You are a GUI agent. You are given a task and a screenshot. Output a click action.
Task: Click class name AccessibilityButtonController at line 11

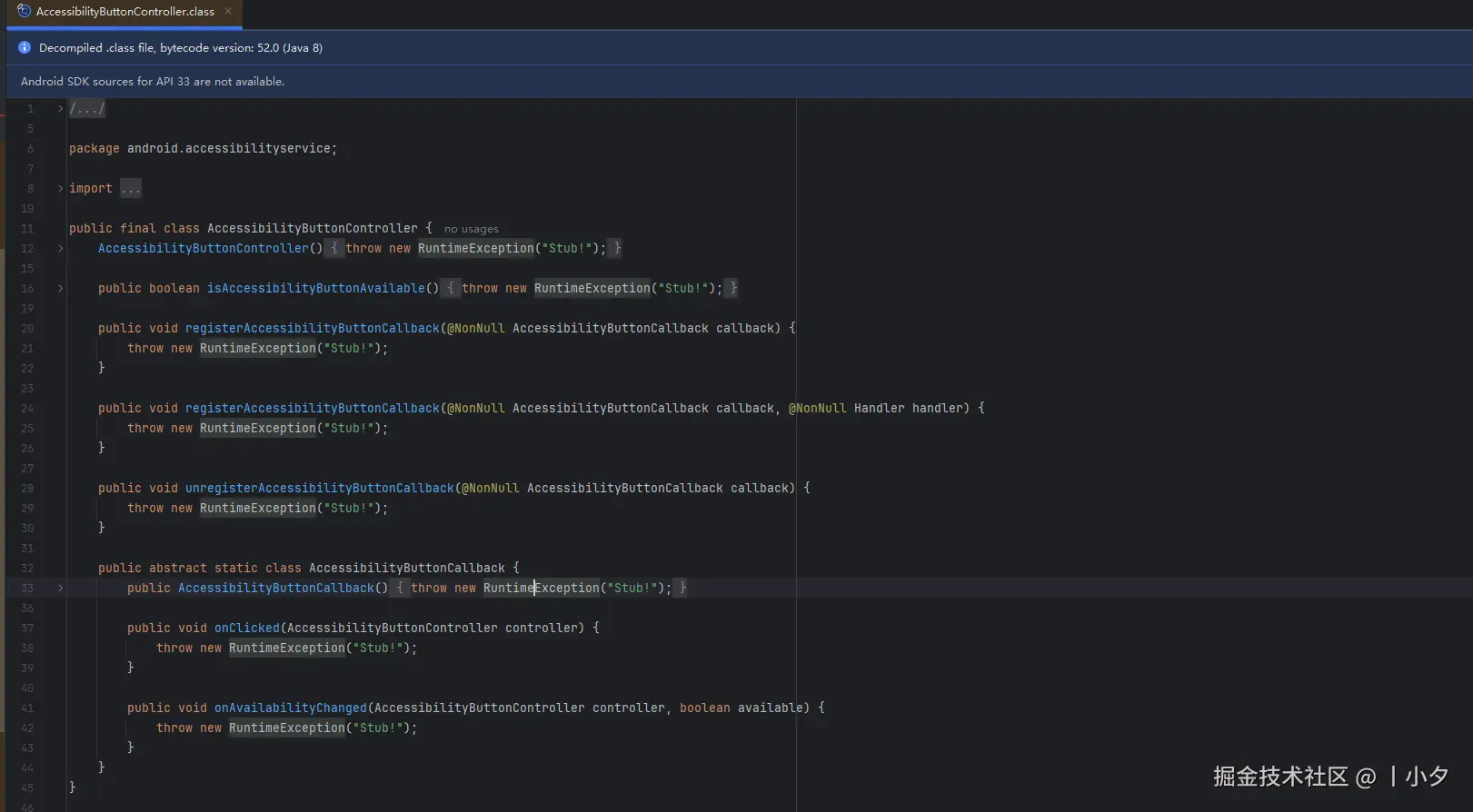[313, 229]
